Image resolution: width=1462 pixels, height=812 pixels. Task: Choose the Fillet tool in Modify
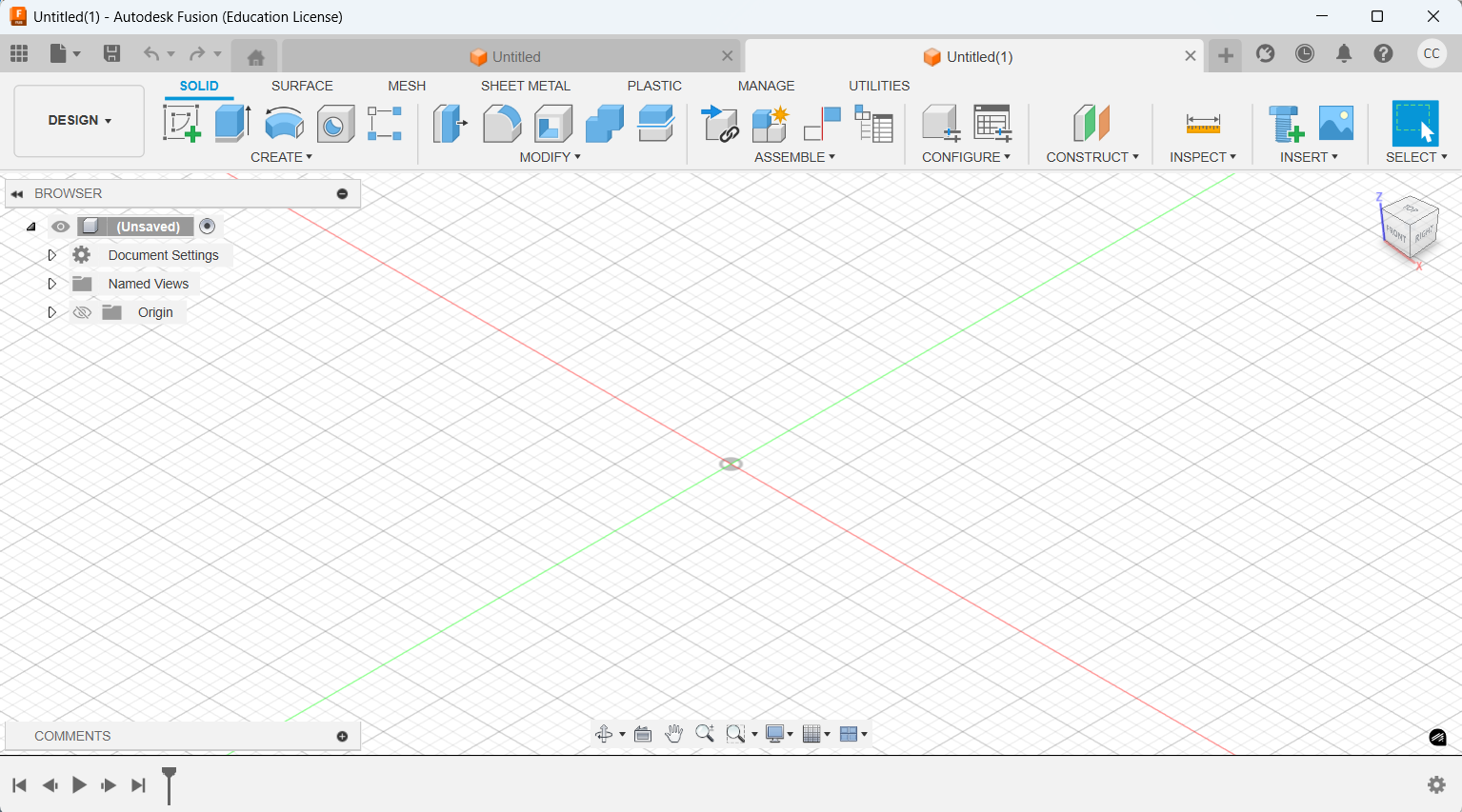501,124
